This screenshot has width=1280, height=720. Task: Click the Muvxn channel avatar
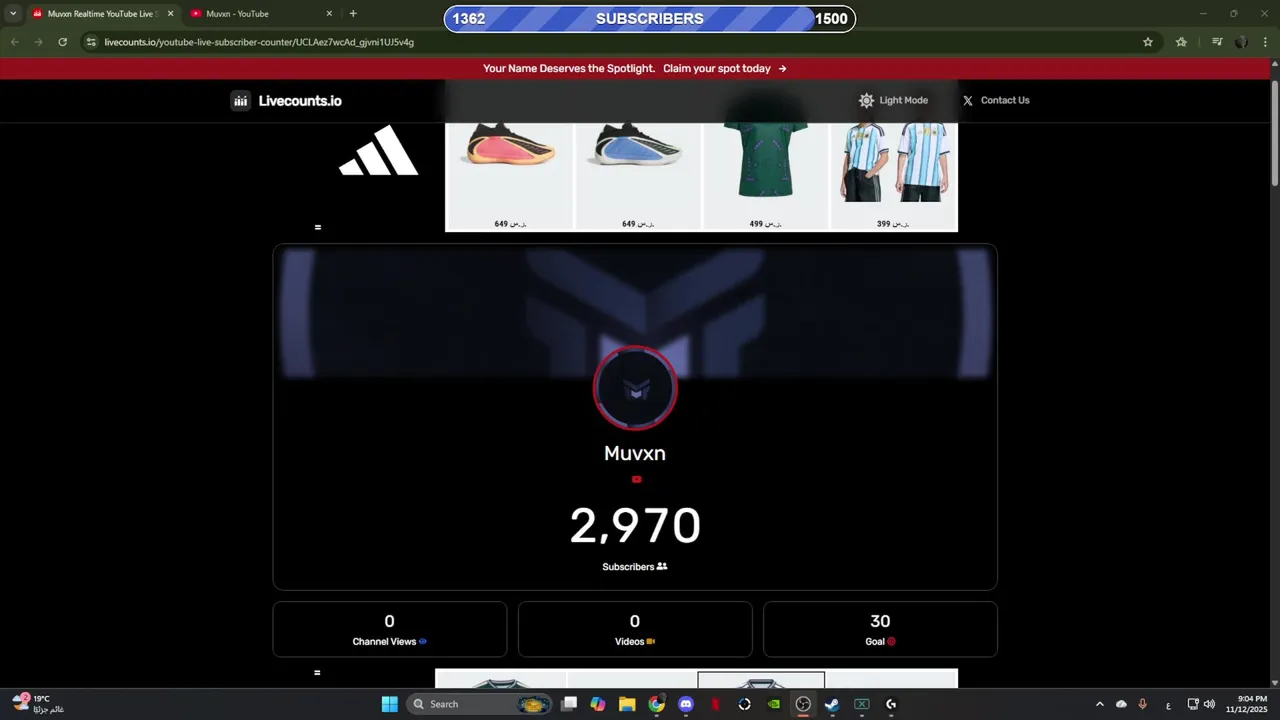tap(635, 388)
